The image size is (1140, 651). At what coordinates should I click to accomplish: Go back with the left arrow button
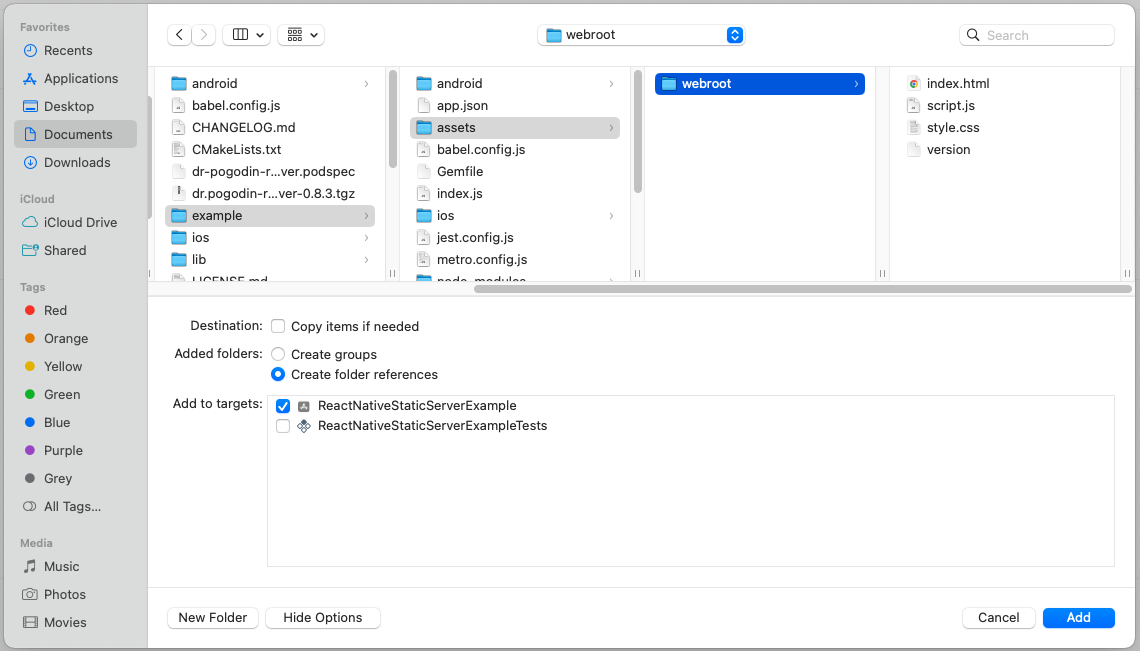180,35
